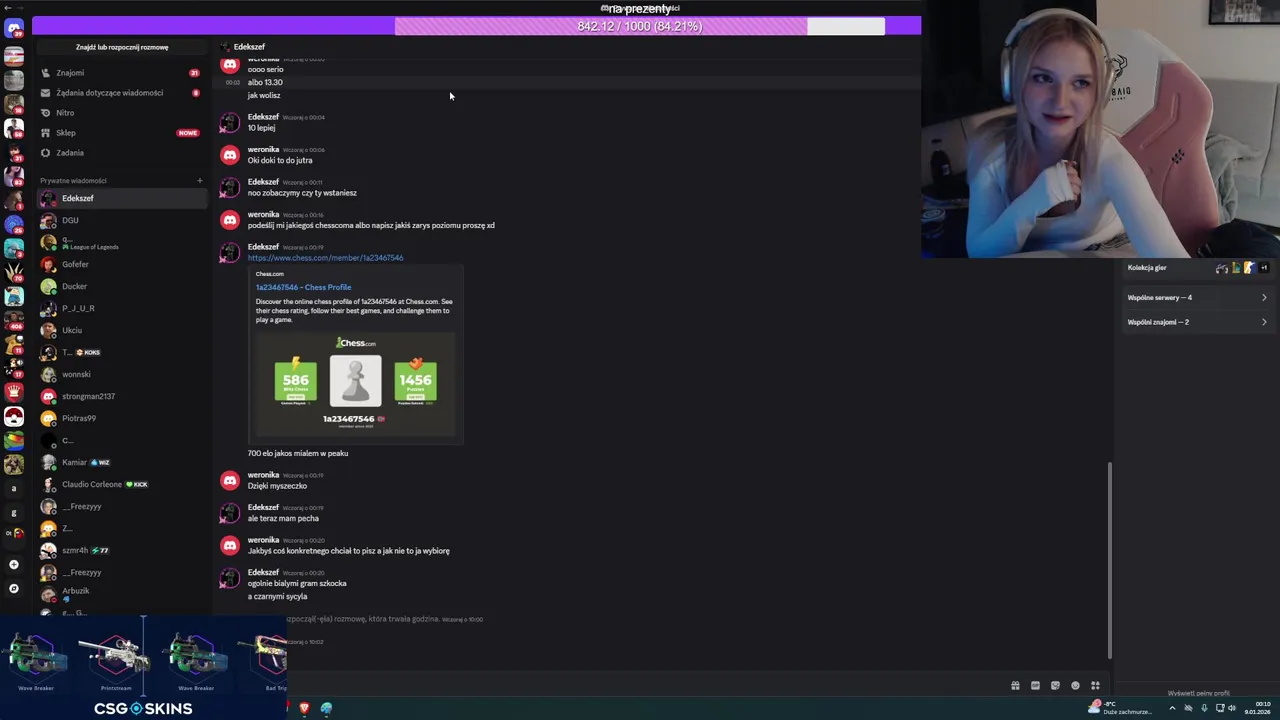
Task: Open DGU conversation
Action: coord(121,220)
